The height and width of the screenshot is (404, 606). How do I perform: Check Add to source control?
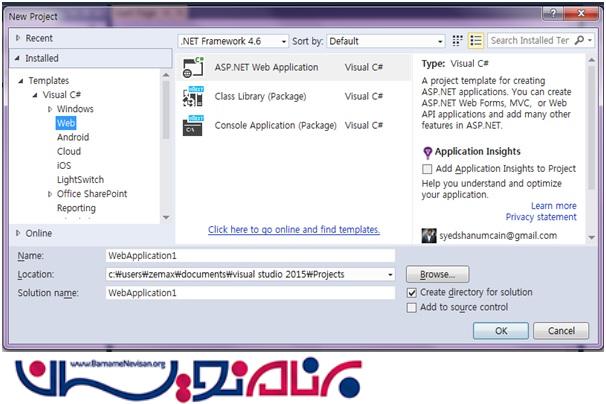[412, 307]
